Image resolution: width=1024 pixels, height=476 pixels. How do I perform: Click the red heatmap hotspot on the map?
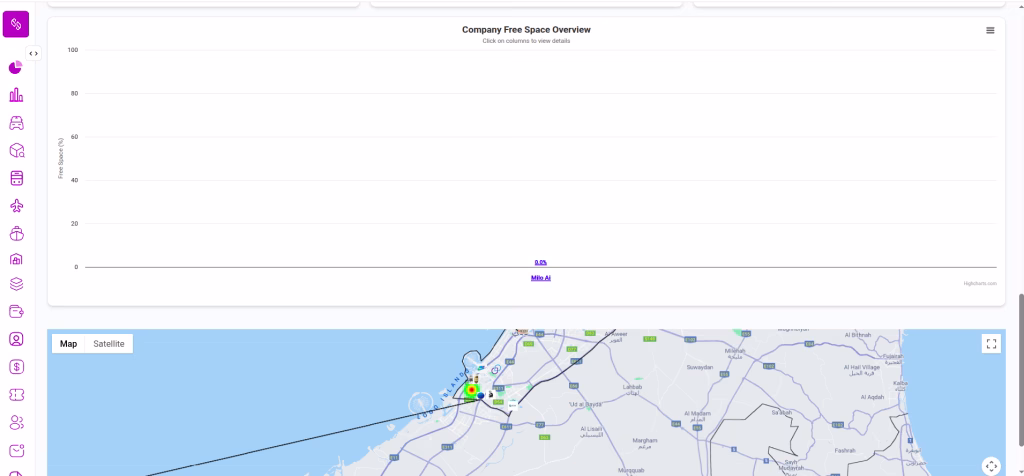click(472, 390)
